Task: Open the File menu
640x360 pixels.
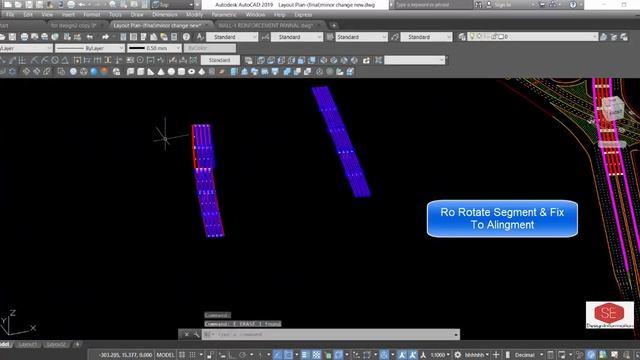Action: [10, 15]
